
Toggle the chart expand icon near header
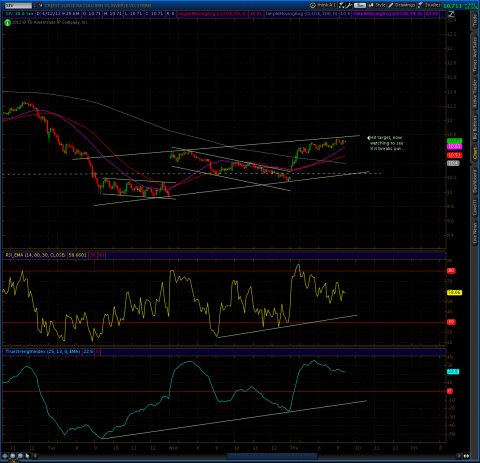click(451, 14)
